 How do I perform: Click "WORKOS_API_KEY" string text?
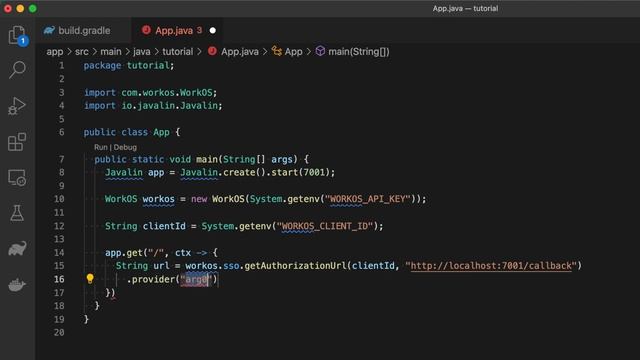367,199
